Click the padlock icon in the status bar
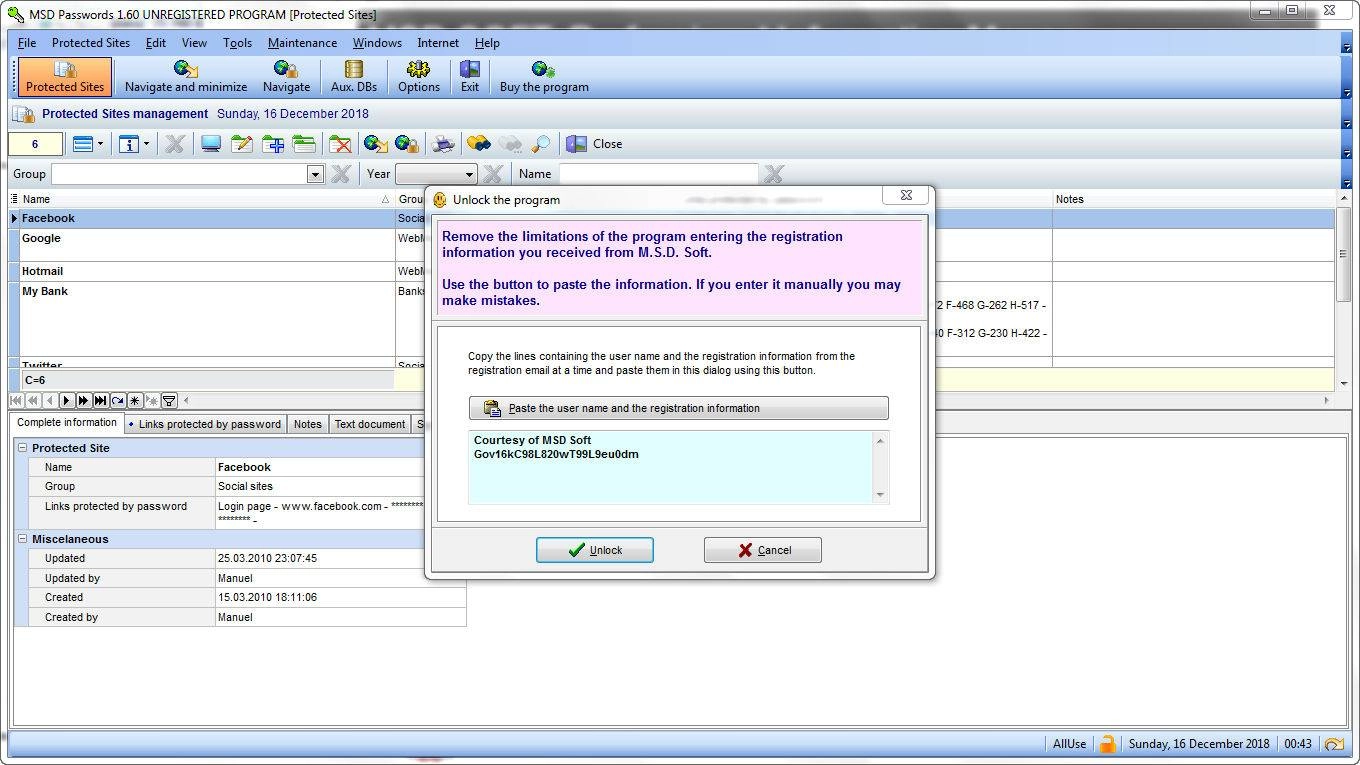Screen dimensions: 1360x765 point(1107,744)
